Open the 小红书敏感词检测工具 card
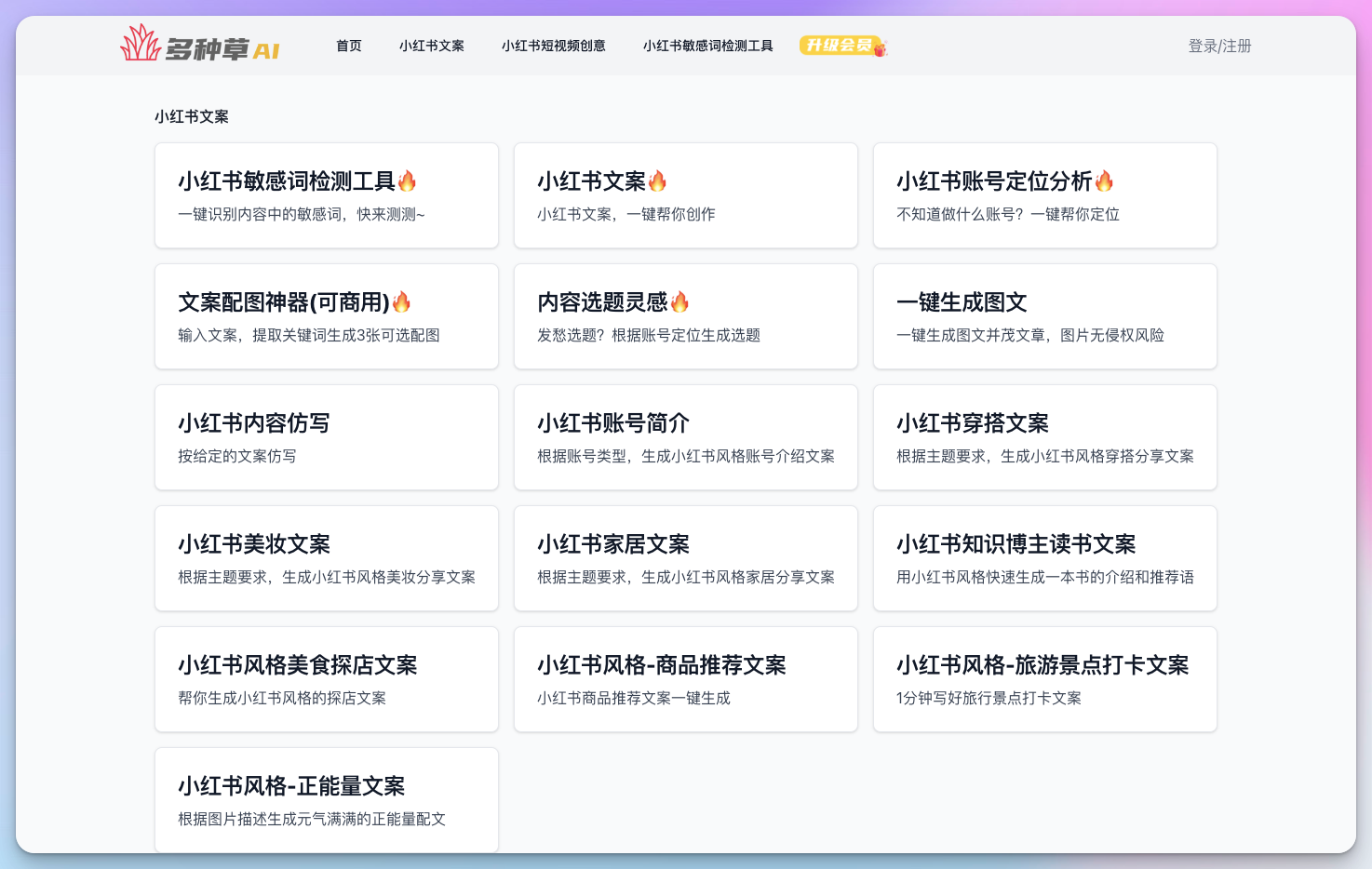The width and height of the screenshot is (1372, 869). point(327,195)
